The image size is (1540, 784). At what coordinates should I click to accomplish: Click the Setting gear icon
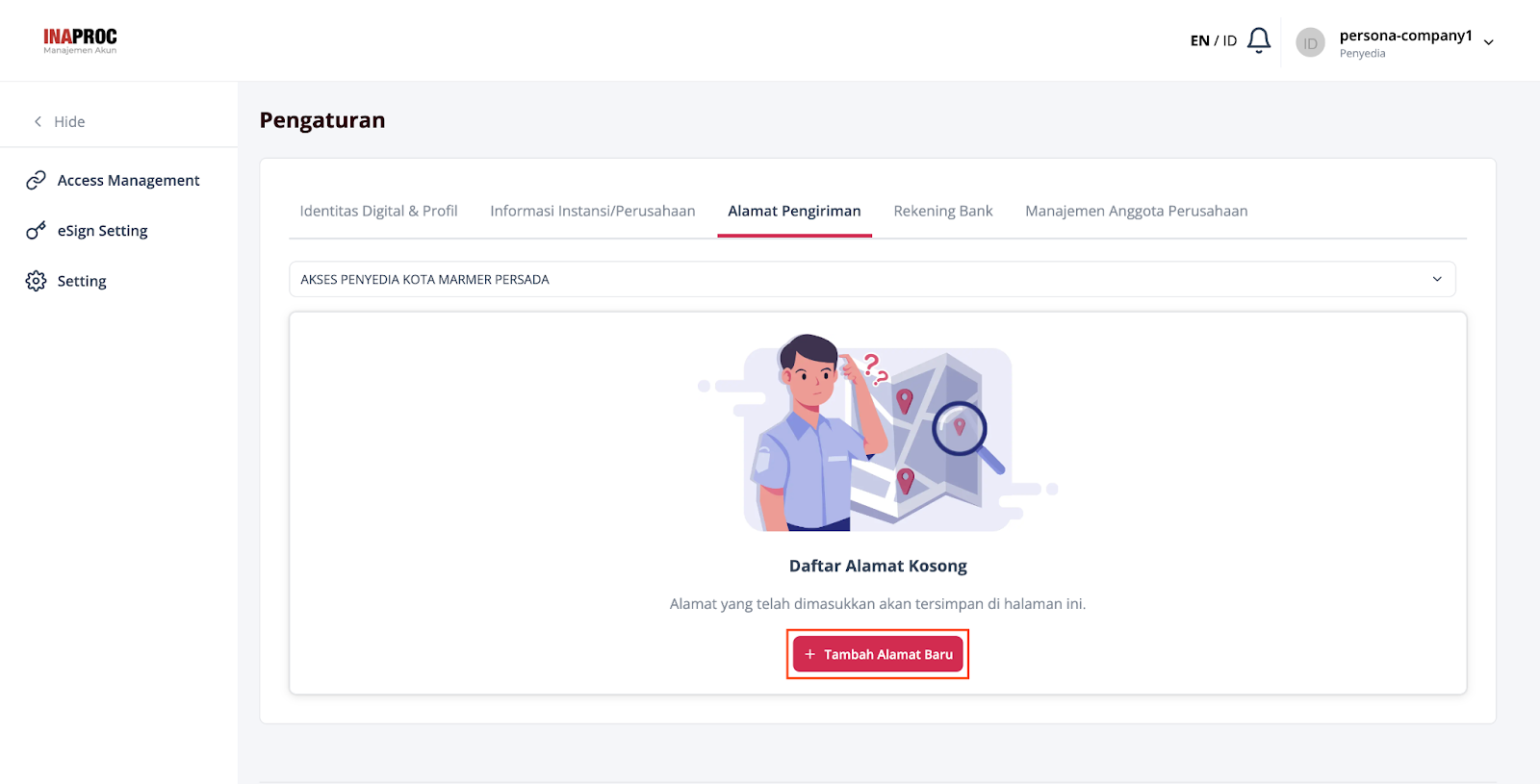point(36,281)
